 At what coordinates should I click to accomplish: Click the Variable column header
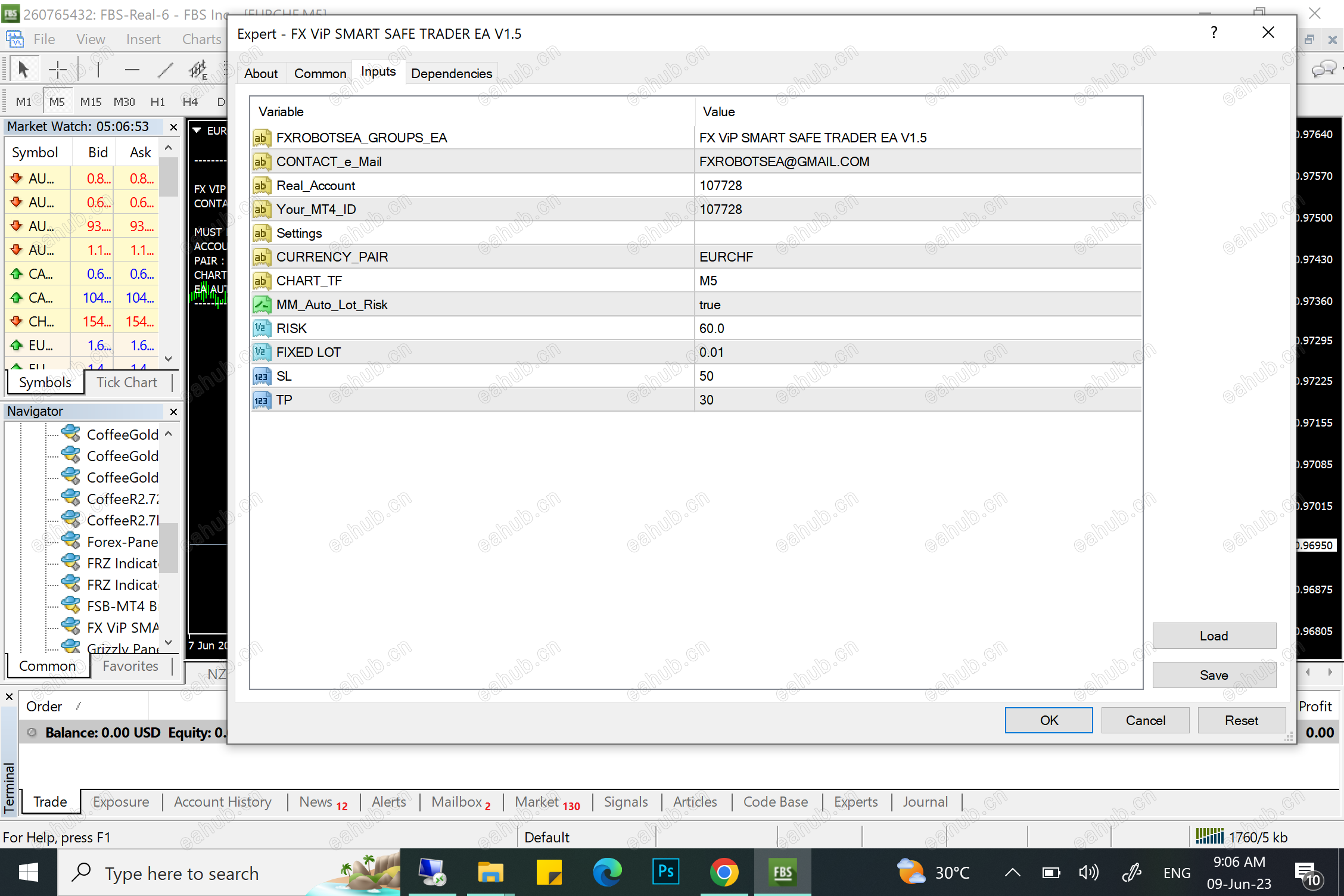(x=473, y=111)
